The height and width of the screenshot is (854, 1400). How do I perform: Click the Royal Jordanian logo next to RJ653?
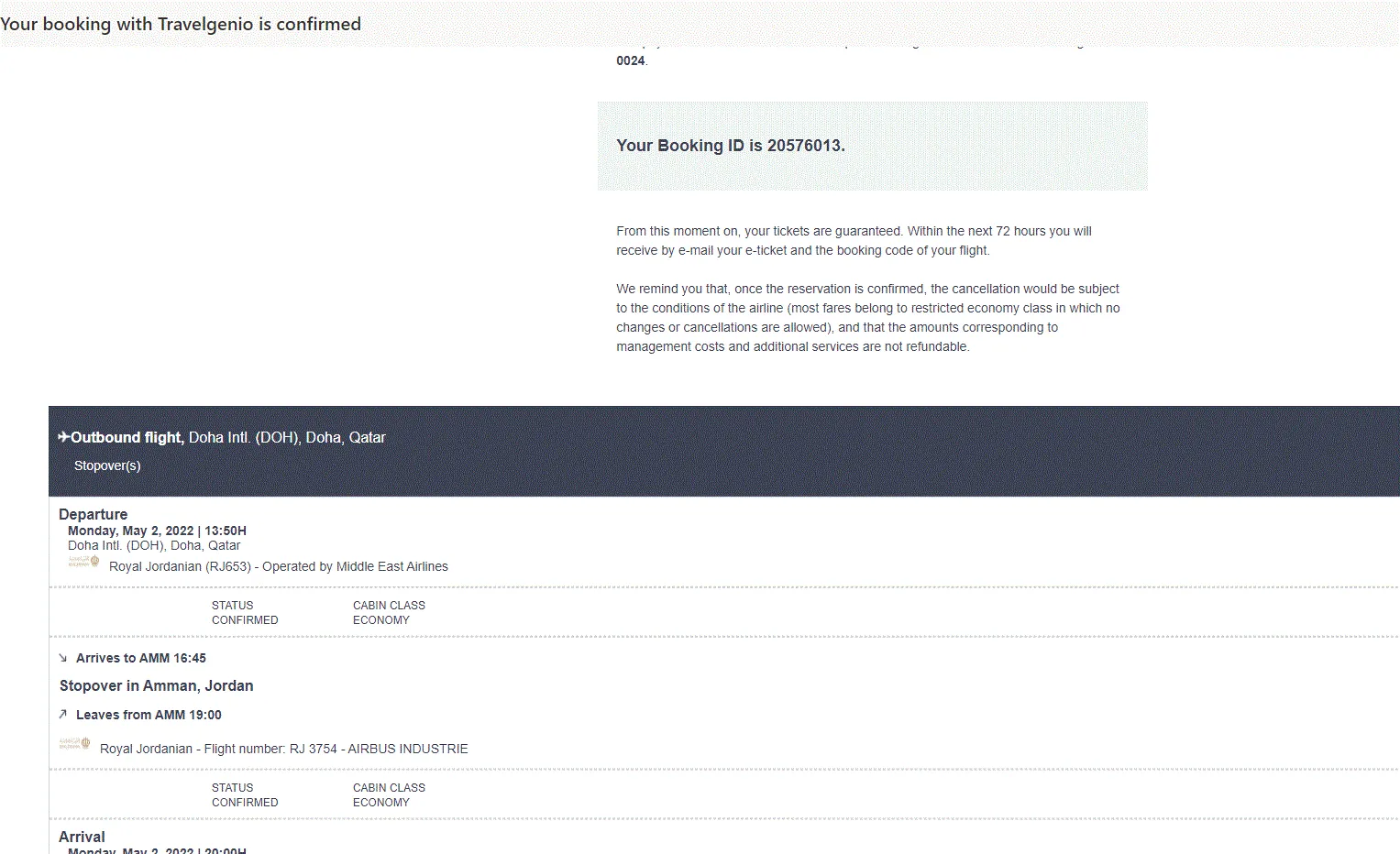coord(83,561)
